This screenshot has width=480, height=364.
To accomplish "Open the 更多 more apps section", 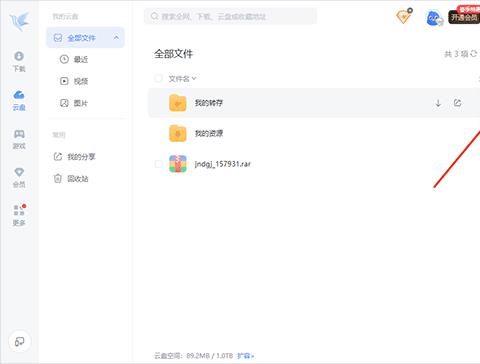I will tap(19, 215).
